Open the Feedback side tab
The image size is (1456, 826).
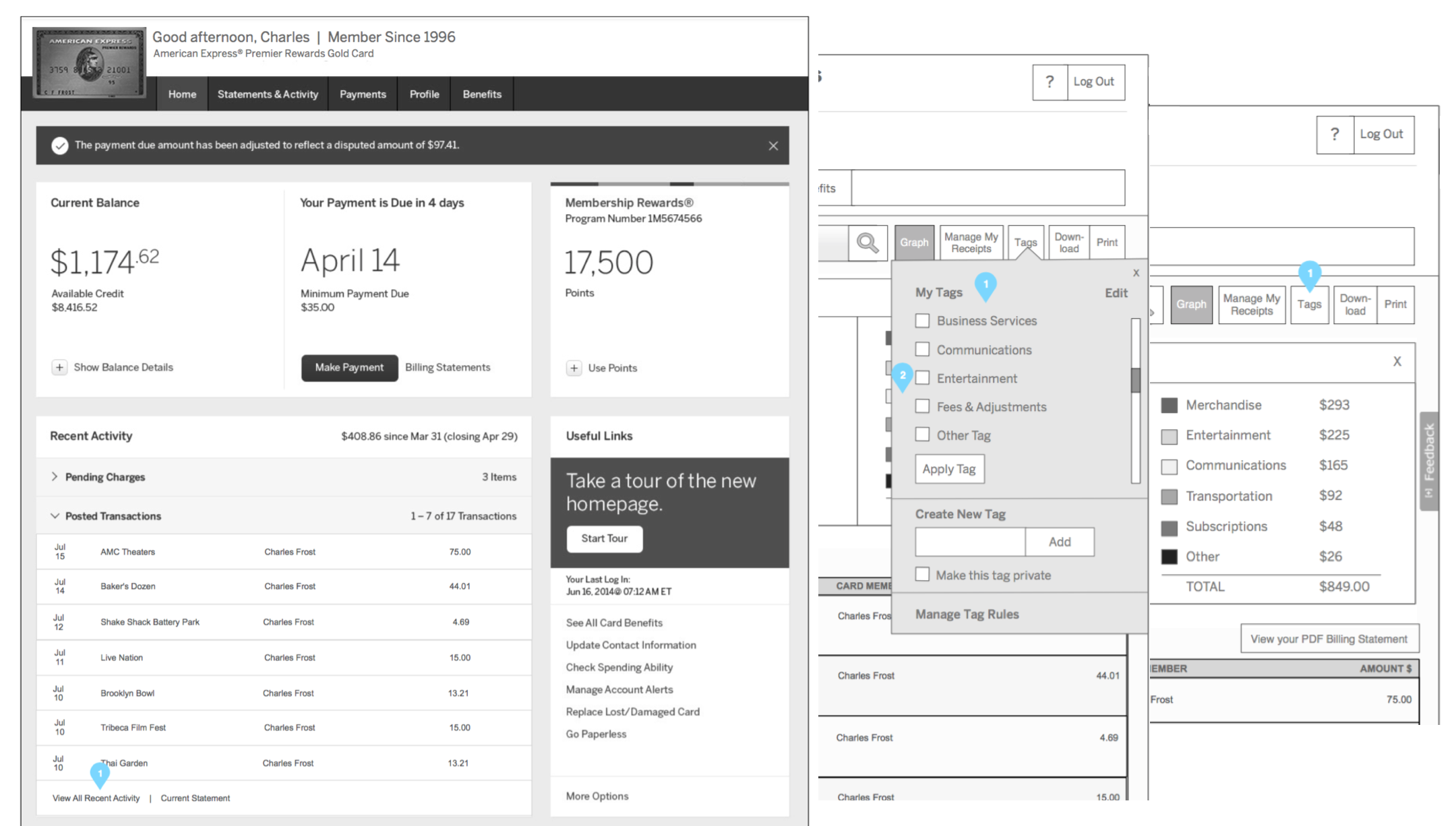pyautogui.click(x=1429, y=461)
